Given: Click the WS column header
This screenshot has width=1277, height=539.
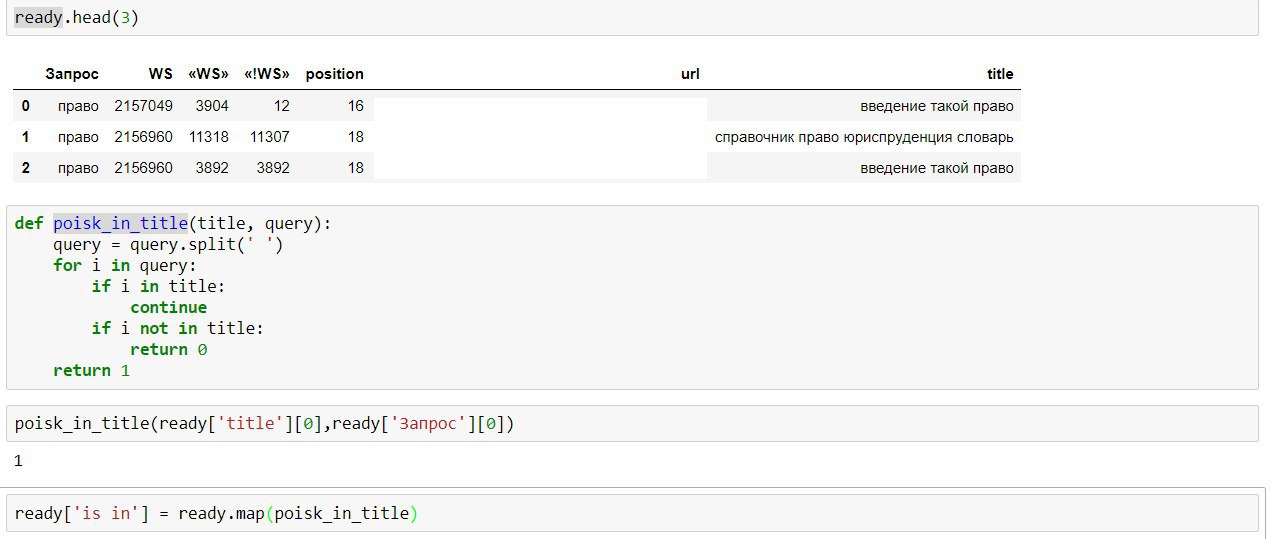Looking at the screenshot, I should point(160,74).
